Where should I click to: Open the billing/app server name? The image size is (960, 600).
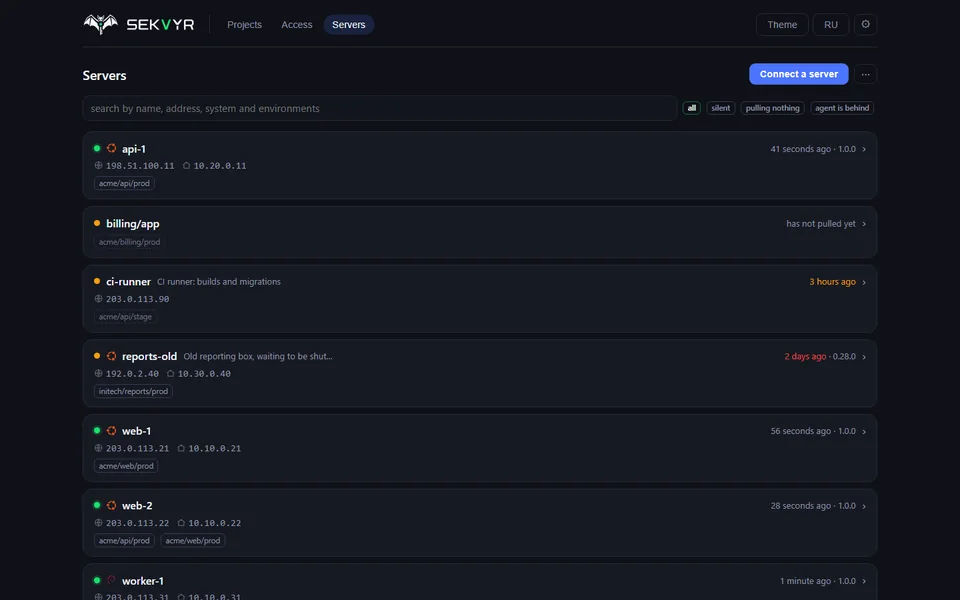133,223
